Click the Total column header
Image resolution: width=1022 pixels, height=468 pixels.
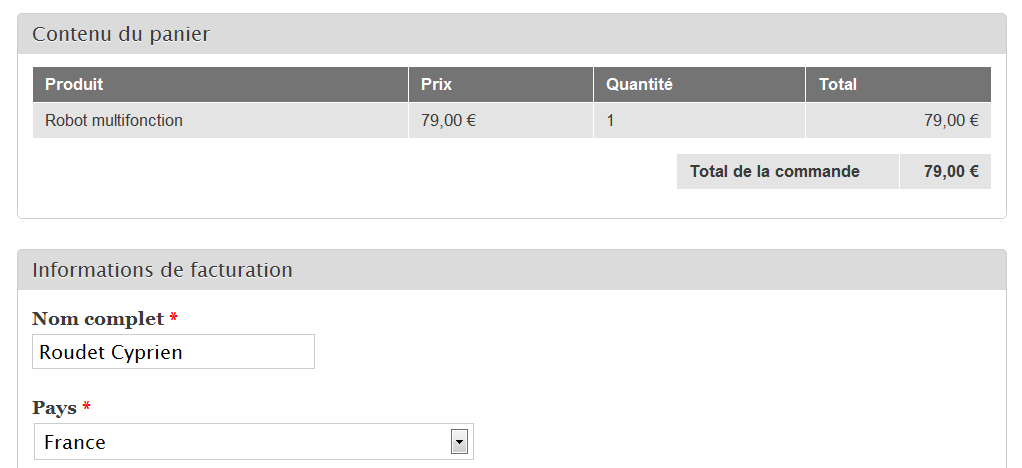click(838, 85)
